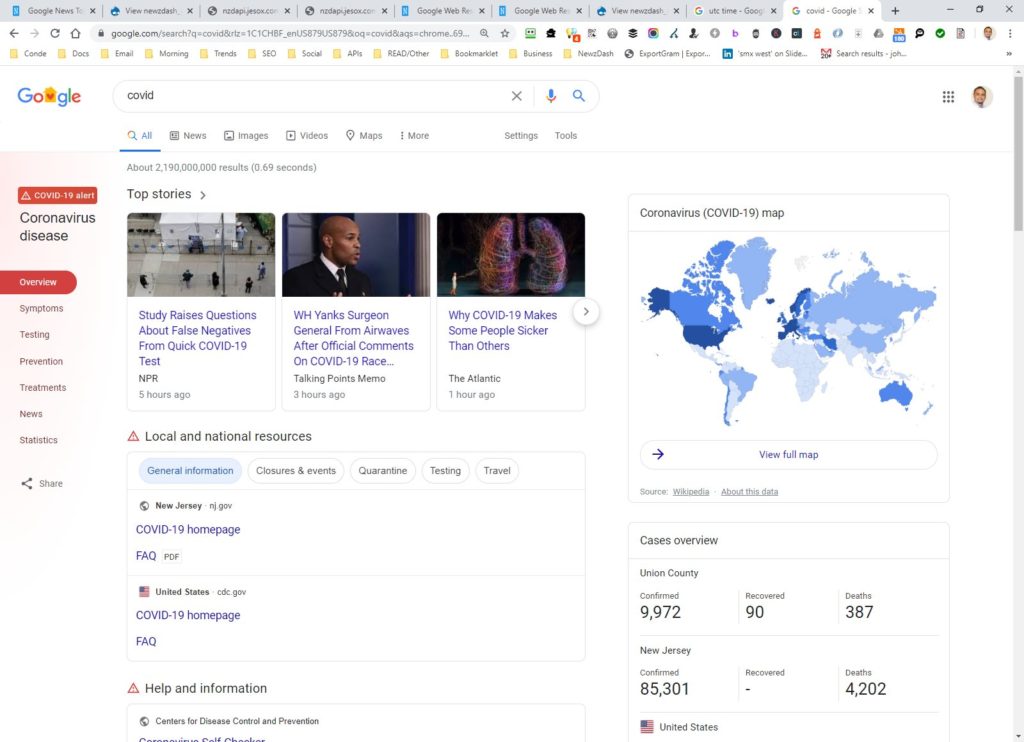Screen dimensions: 1024x742
Task: Click the Share icon in the sidebar
Action: pos(27,483)
